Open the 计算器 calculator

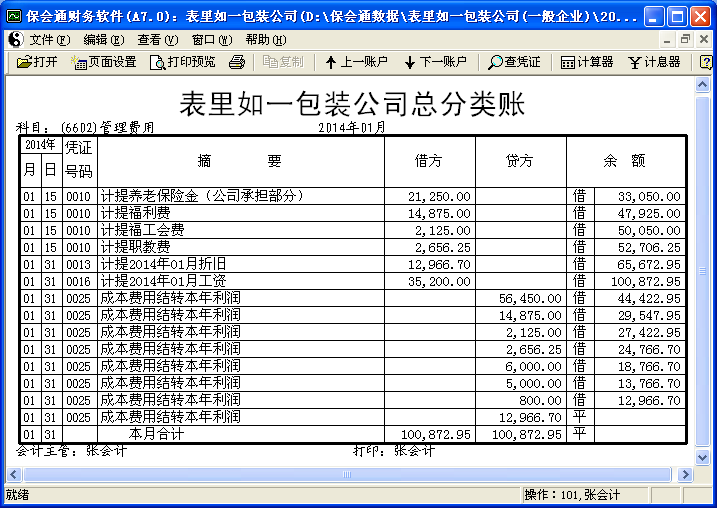(587, 62)
